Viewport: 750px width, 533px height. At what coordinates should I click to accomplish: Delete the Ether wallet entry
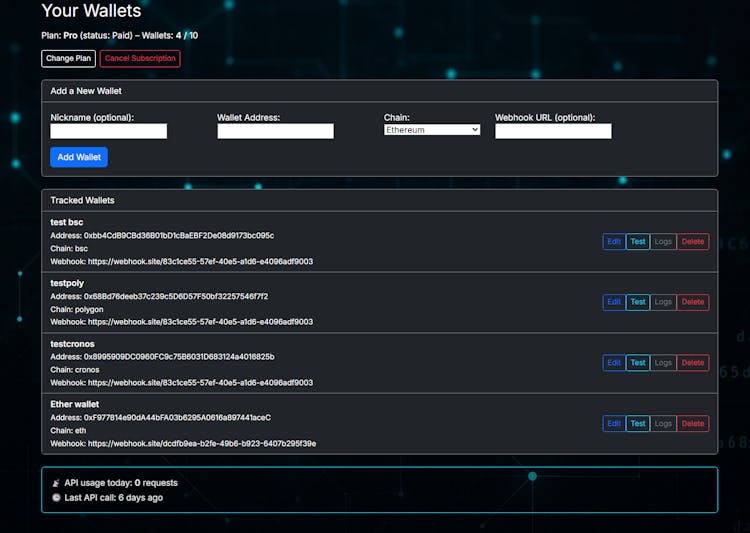click(x=693, y=423)
